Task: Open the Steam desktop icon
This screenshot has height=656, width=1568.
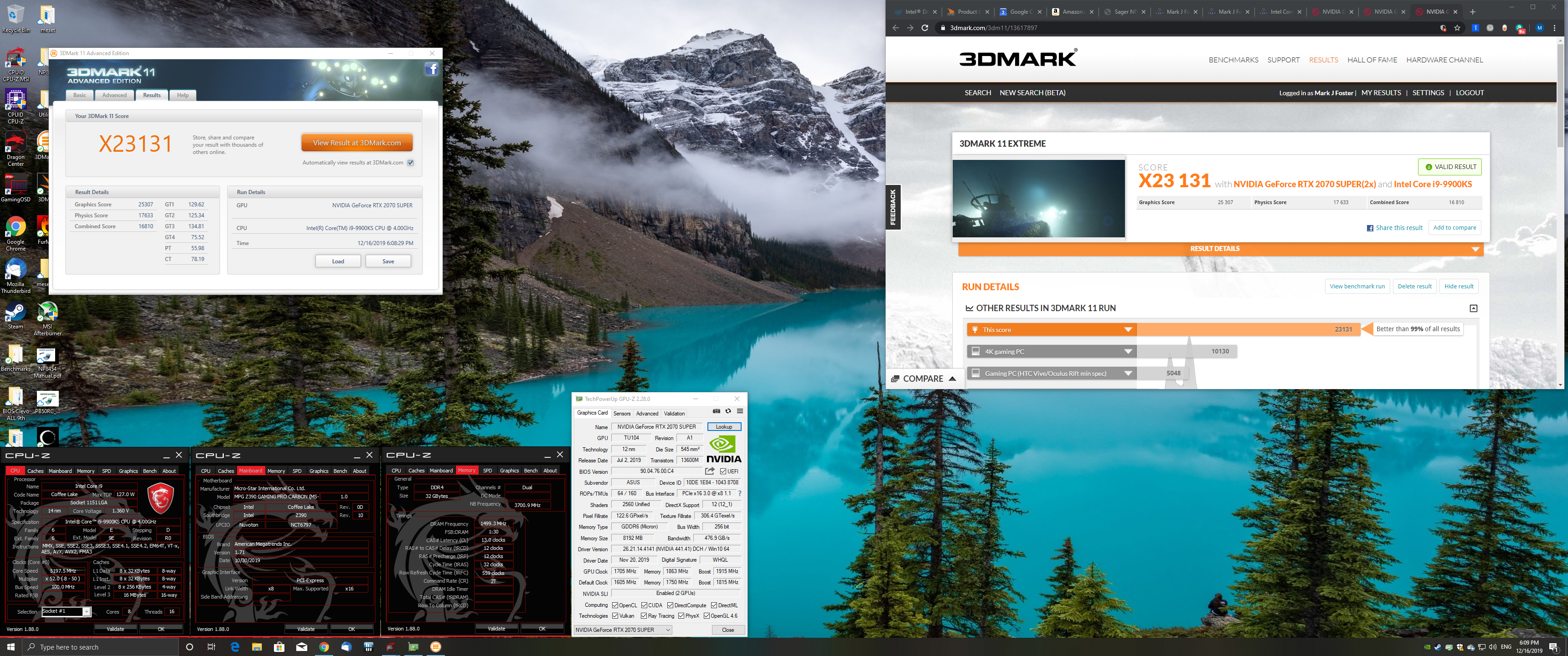Action: (16, 316)
